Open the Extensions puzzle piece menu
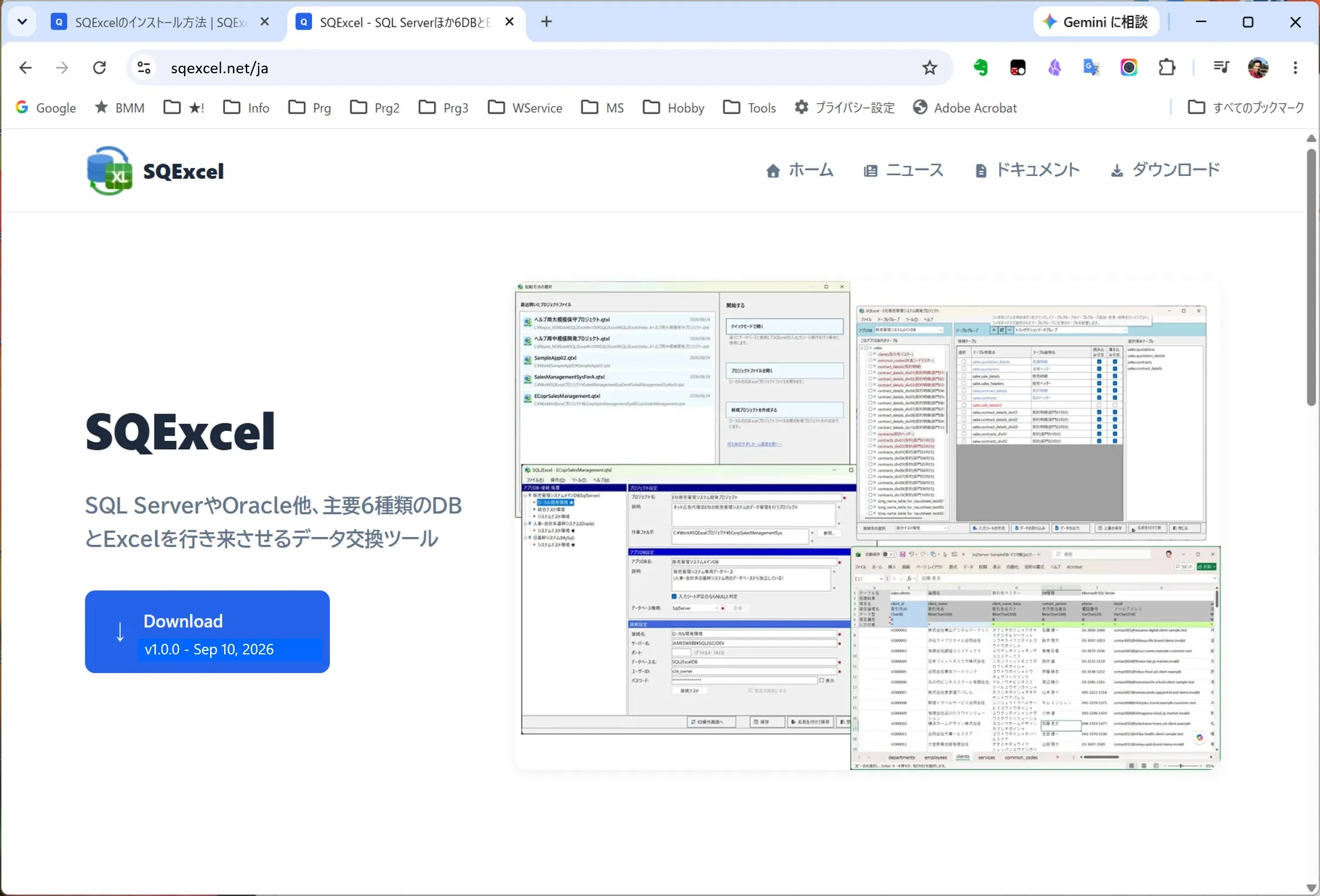The image size is (1320, 896). coord(1167,68)
